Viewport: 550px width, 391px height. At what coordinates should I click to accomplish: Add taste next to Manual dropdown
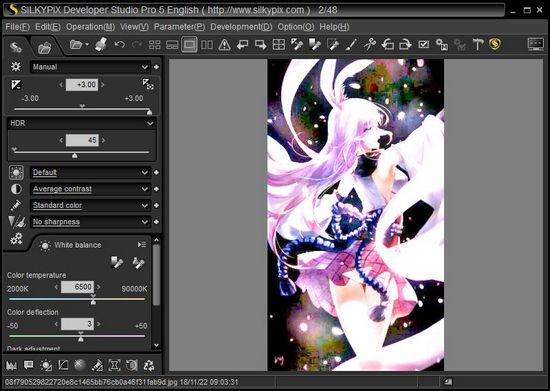pyautogui.click(x=156, y=67)
